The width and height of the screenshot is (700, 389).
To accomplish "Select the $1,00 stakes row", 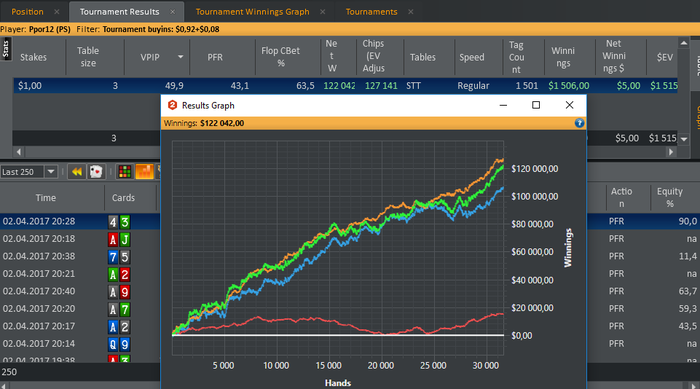I will pos(345,86).
